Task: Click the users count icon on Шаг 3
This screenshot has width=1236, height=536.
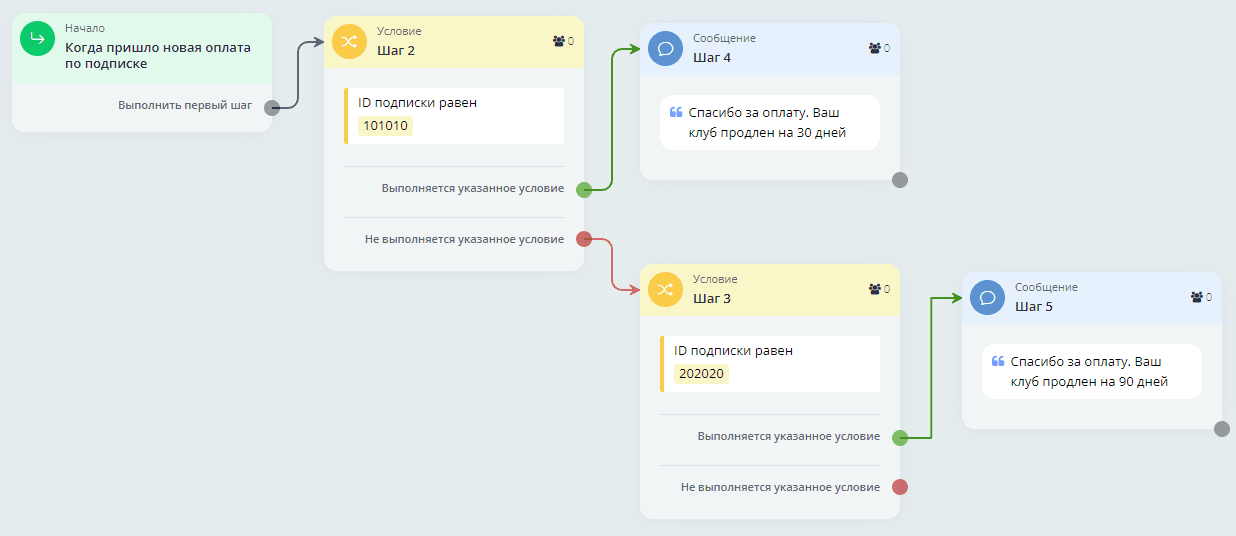Action: pyautogui.click(x=875, y=289)
